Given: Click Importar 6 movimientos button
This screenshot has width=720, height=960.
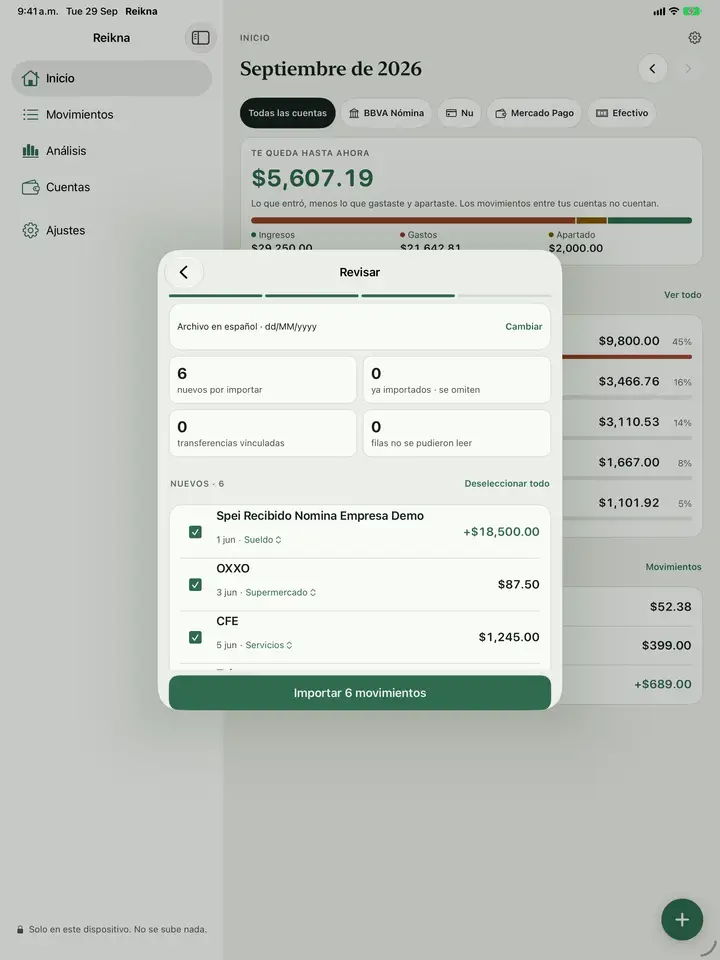Looking at the screenshot, I should [360, 693].
